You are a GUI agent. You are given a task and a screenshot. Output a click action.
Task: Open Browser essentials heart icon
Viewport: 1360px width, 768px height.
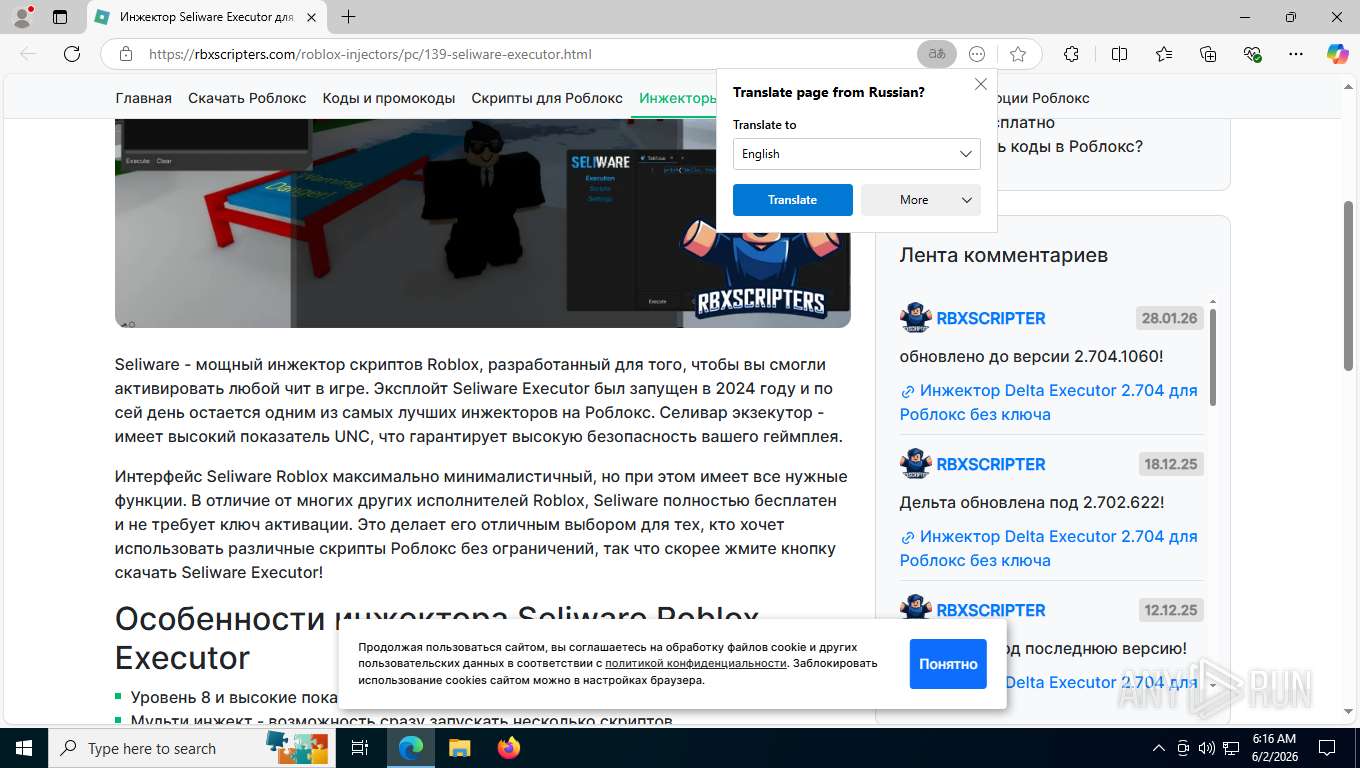coord(1252,54)
